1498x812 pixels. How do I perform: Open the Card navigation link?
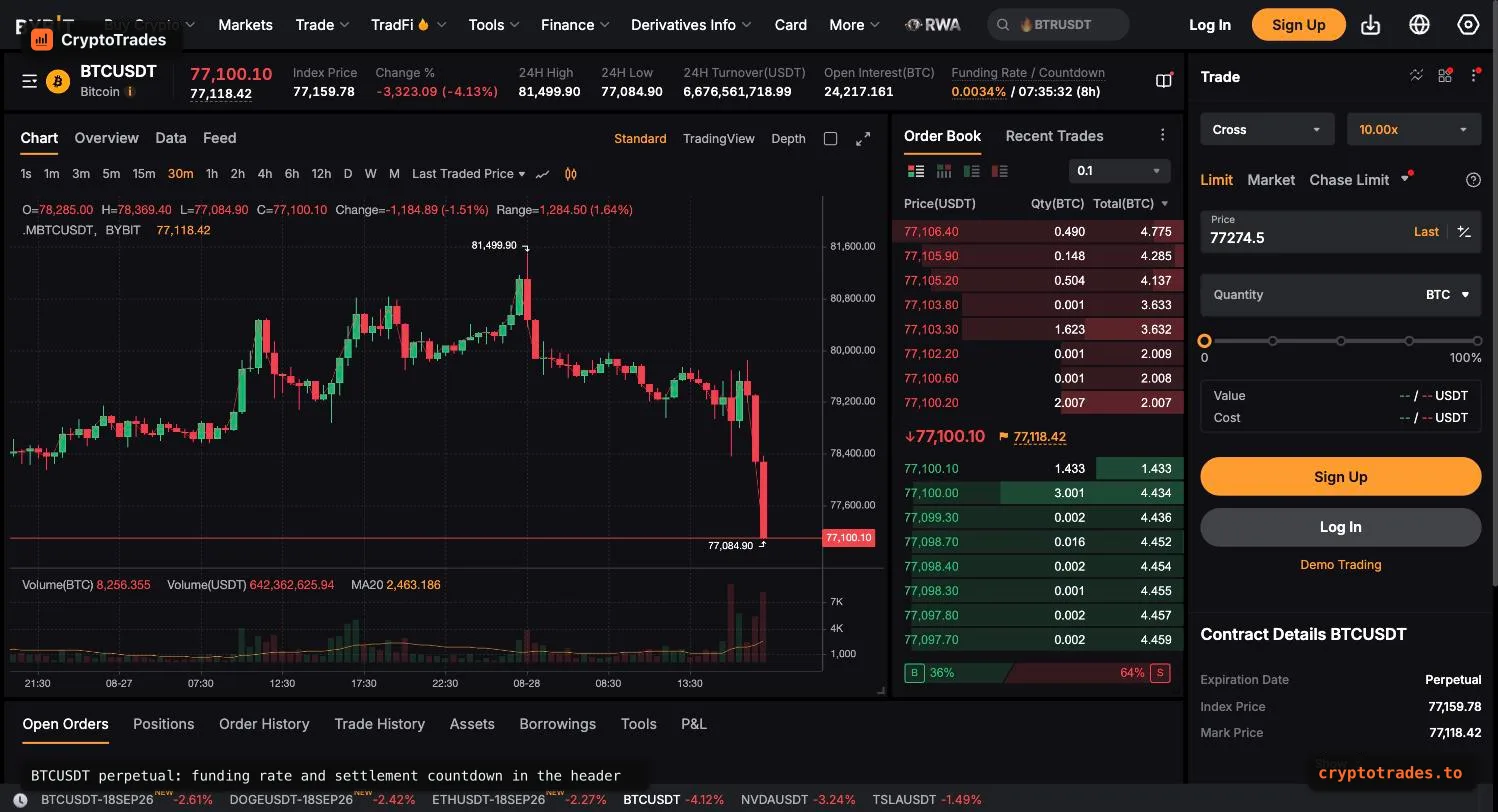point(790,25)
